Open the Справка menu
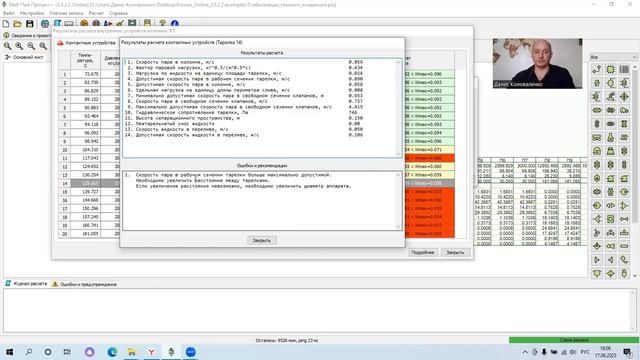This screenshot has height=360, width=640. click(118, 13)
